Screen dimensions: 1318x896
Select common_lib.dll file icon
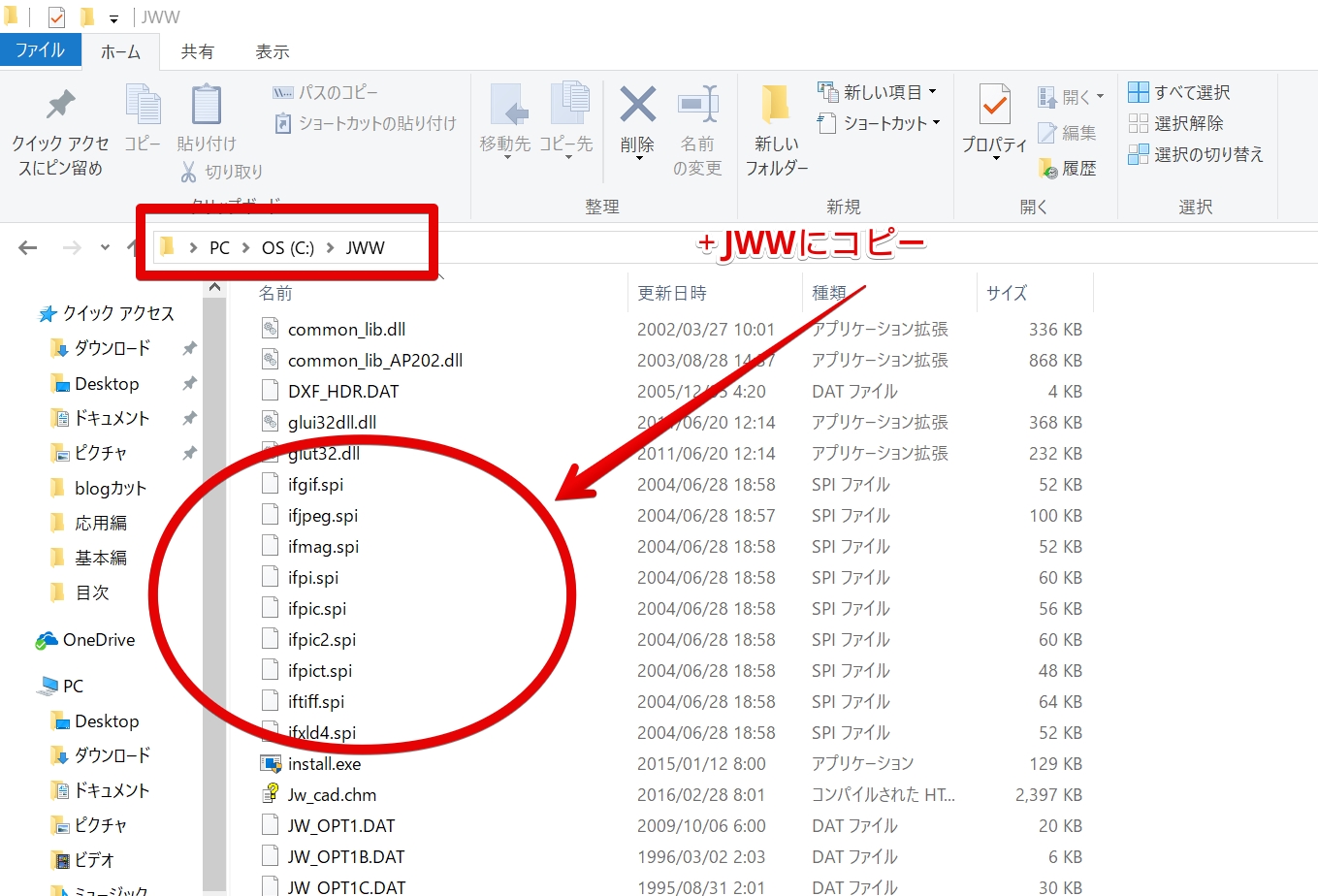coord(271,329)
